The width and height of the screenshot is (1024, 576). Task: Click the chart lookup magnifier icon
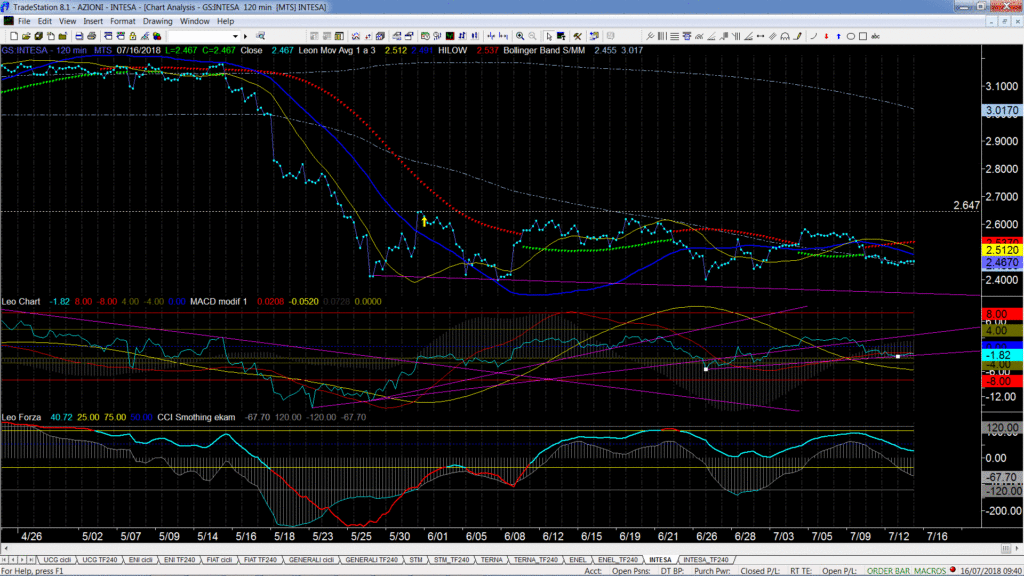(260, 36)
